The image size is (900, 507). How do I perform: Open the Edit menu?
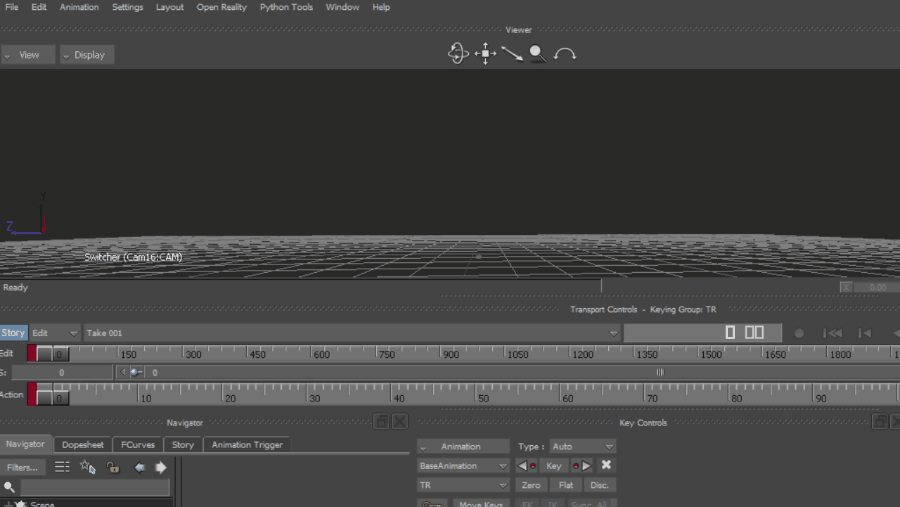point(38,7)
